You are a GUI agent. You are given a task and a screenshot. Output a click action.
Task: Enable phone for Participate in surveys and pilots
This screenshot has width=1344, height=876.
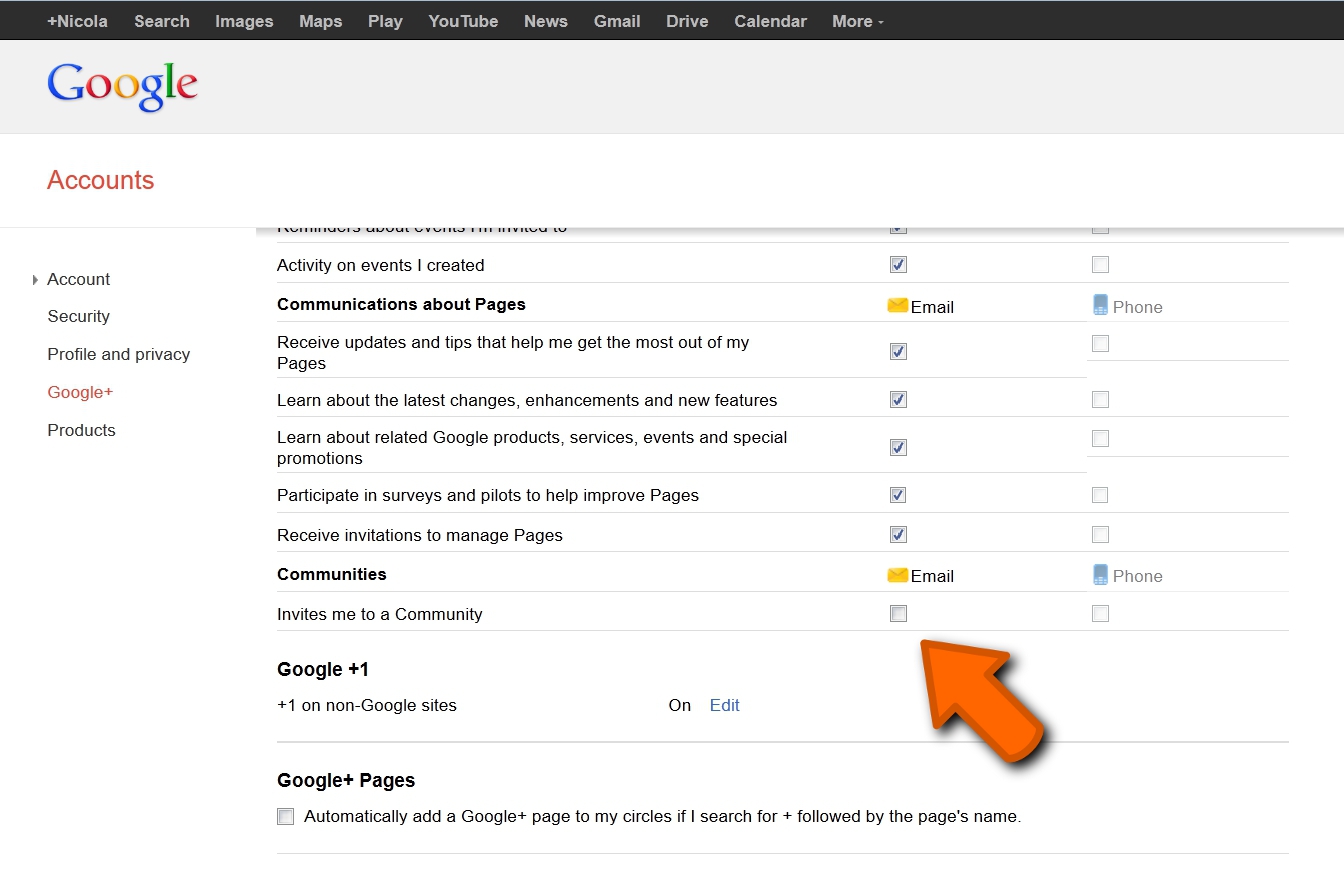pyautogui.click(x=1100, y=495)
